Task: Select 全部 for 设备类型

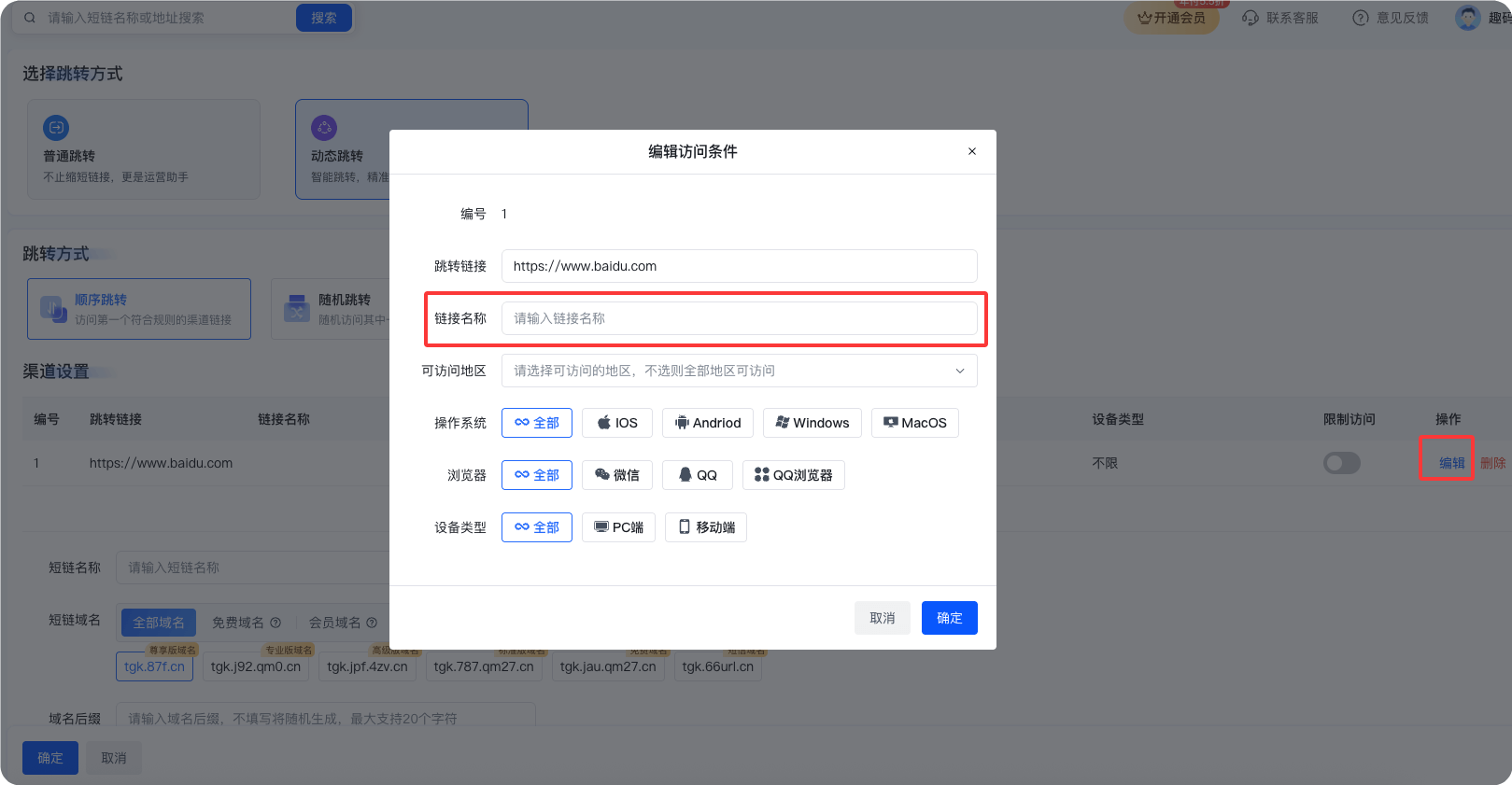Action: click(537, 527)
